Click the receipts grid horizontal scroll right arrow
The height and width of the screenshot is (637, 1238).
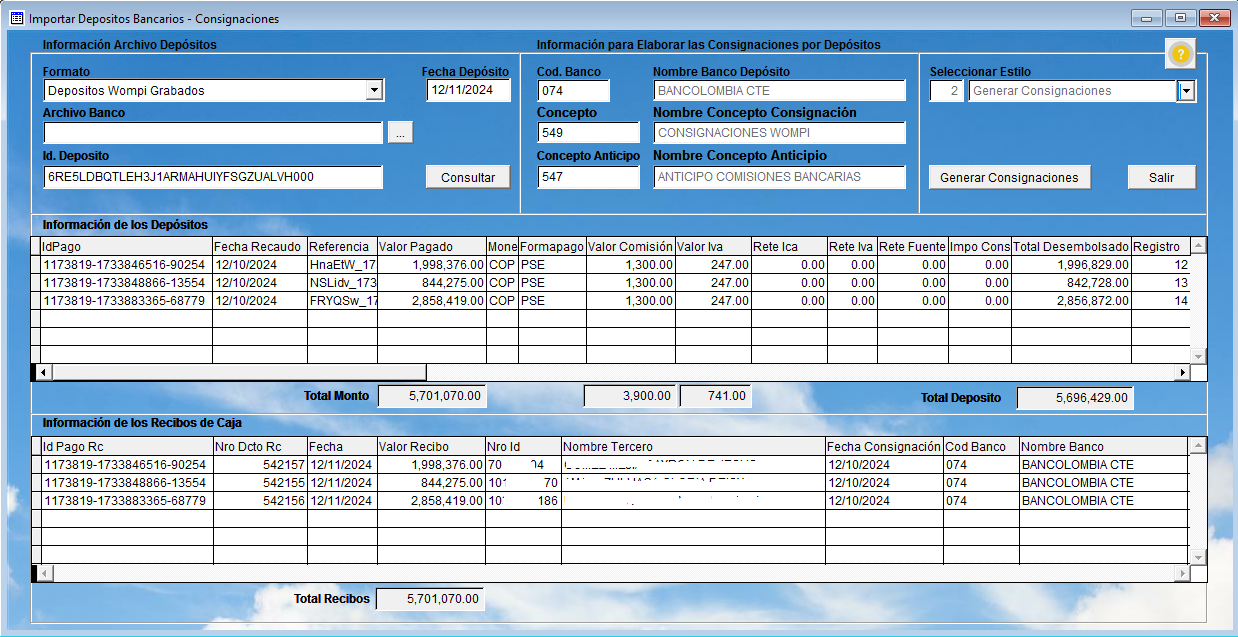[1182, 573]
